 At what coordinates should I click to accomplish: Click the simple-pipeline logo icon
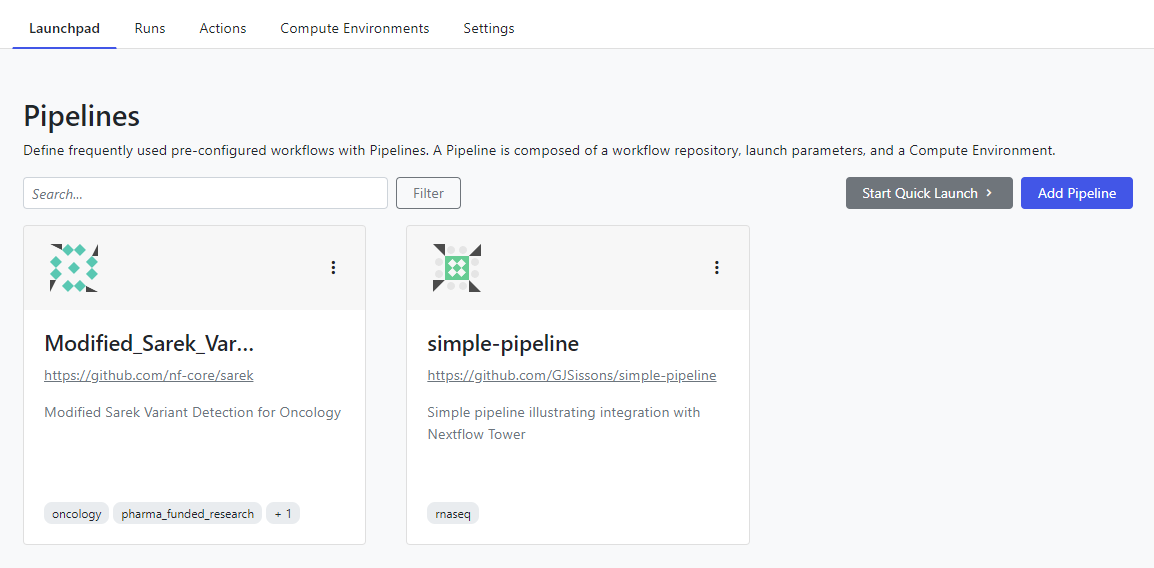click(457, 268)
